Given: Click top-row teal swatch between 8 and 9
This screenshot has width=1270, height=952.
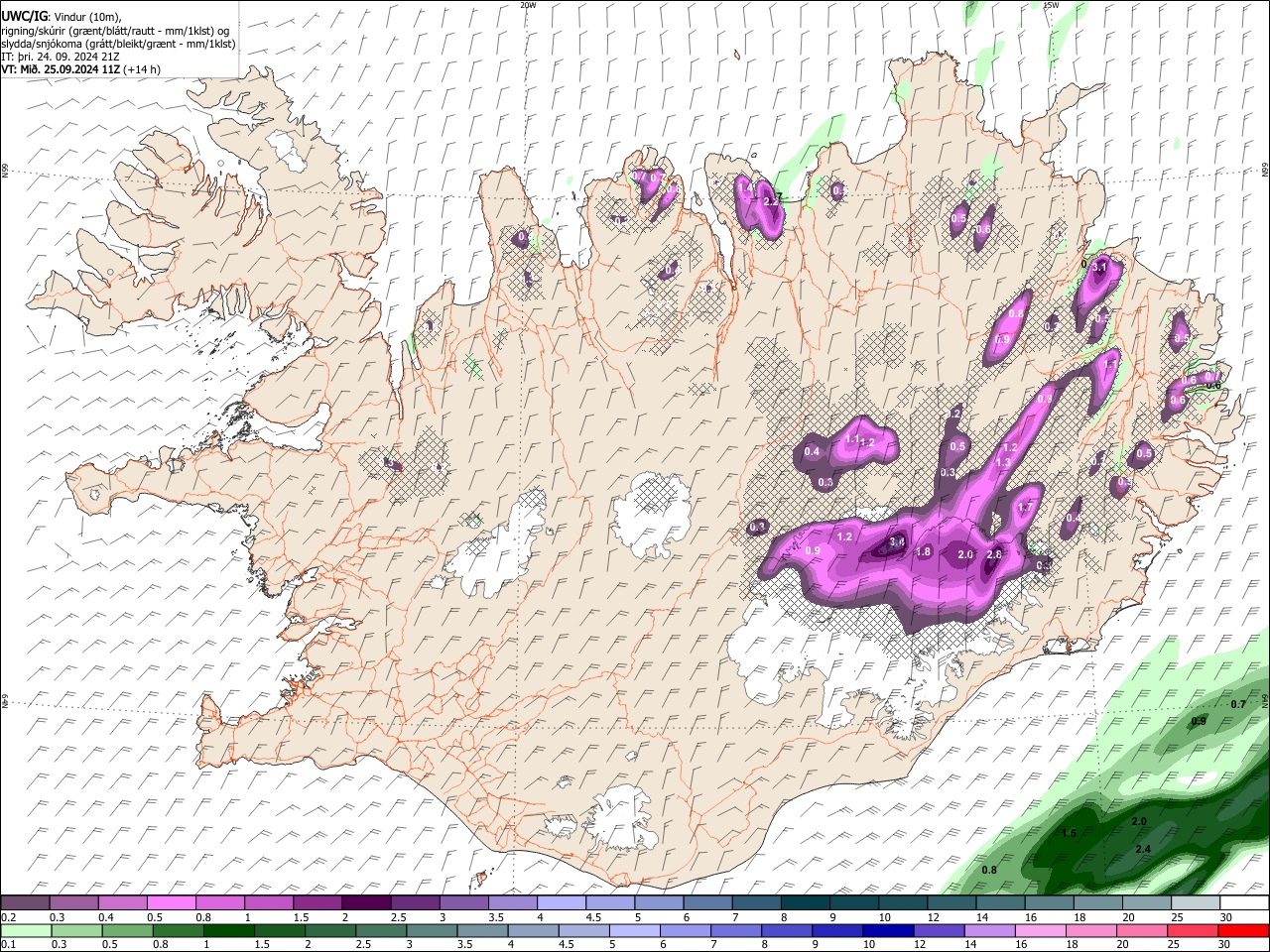Looking at the screenshot, I should click(x=806, y=903).
